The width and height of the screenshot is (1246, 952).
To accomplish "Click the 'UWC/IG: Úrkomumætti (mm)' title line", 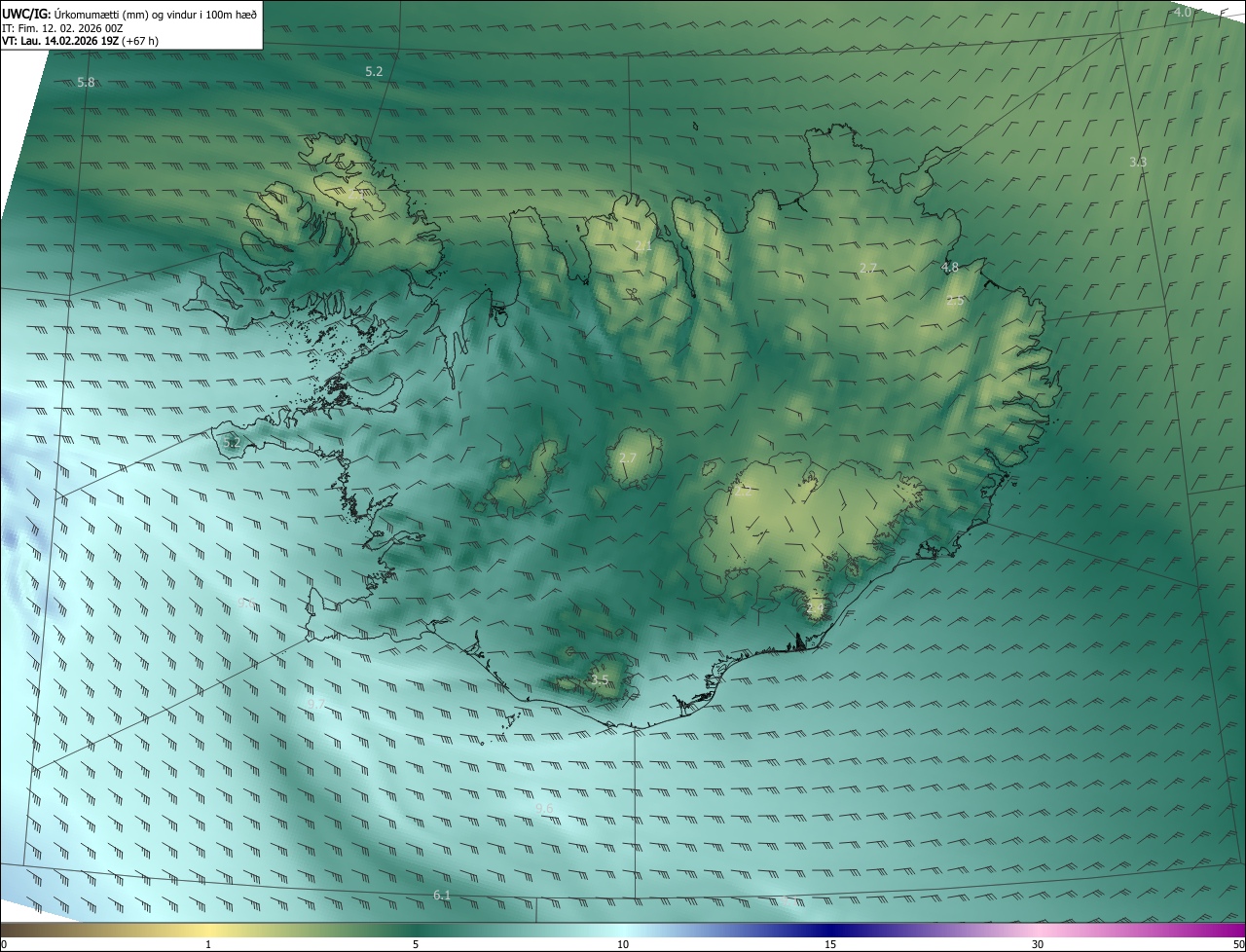I will pyautogui.click(x=129, y=13).
